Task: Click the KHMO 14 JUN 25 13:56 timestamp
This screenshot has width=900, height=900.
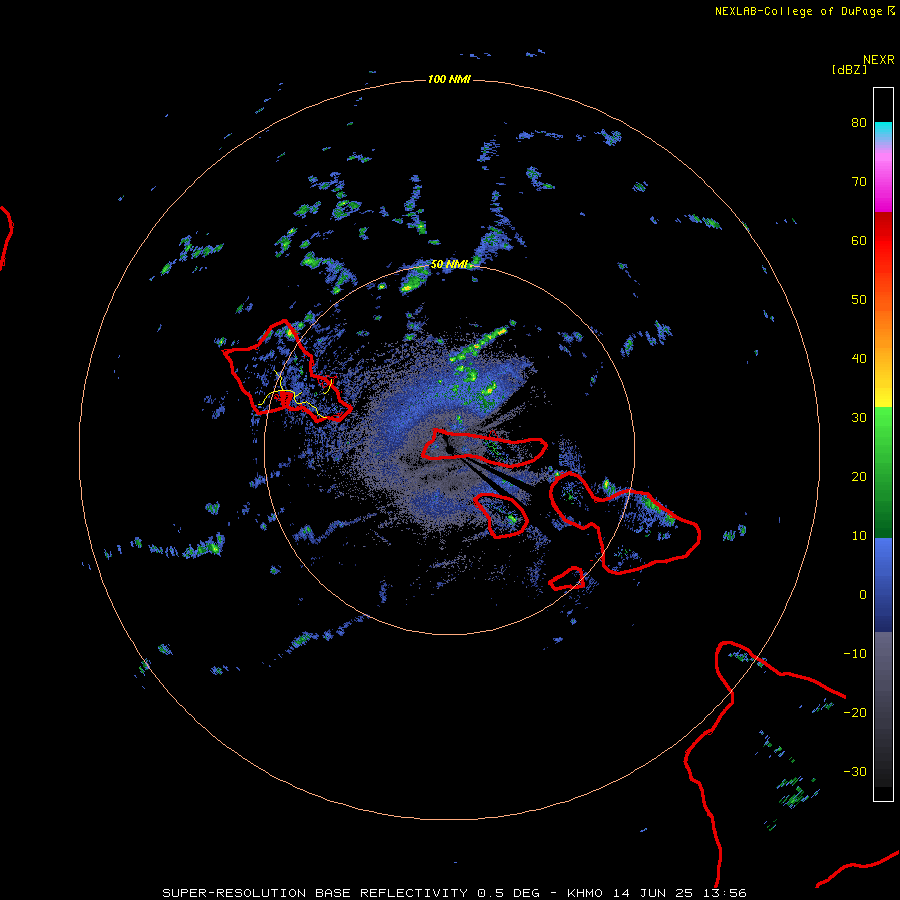Action: (657, 893)
